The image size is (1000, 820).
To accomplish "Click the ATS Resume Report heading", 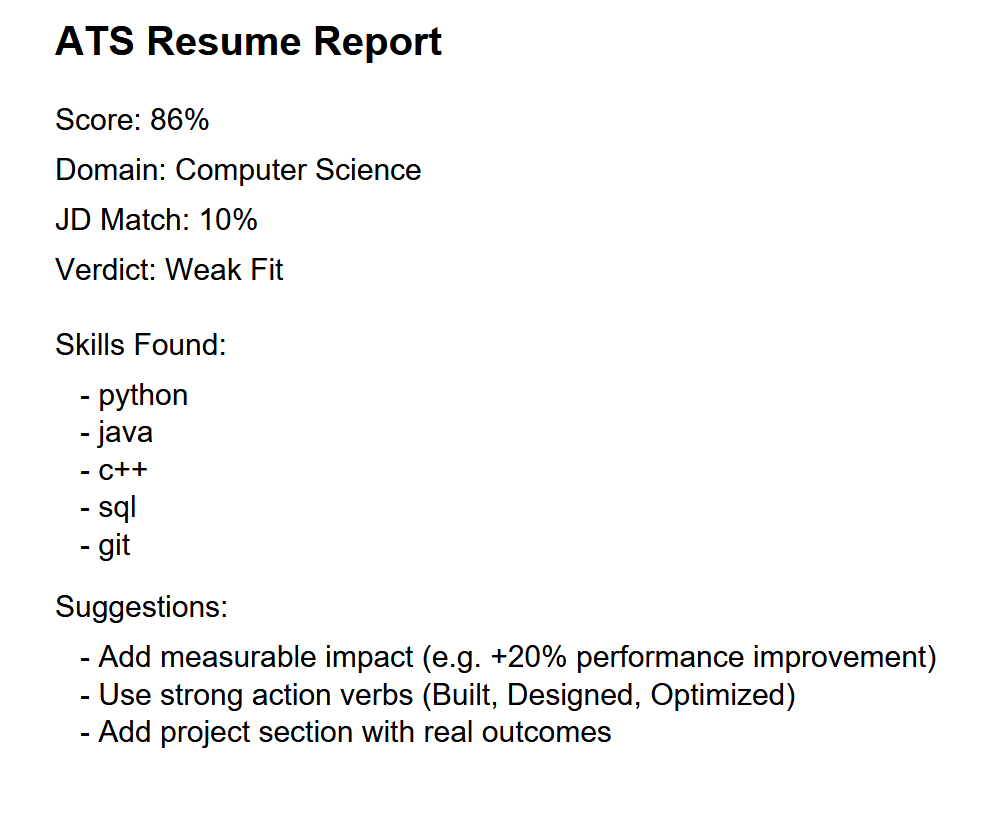I will [x=248, y=42].
